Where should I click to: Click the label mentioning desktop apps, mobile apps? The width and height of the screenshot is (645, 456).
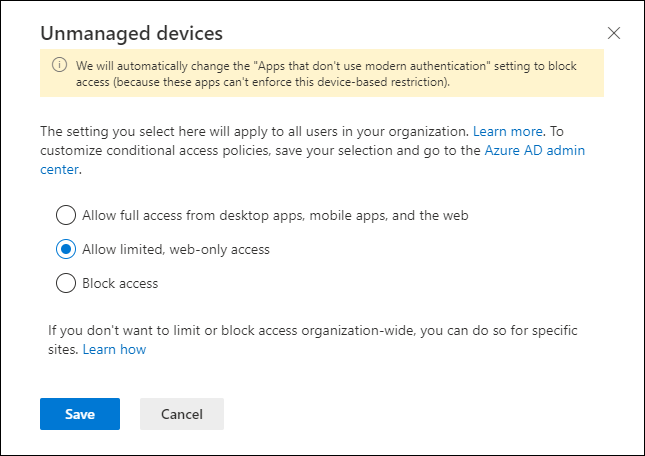click(275, 215)
